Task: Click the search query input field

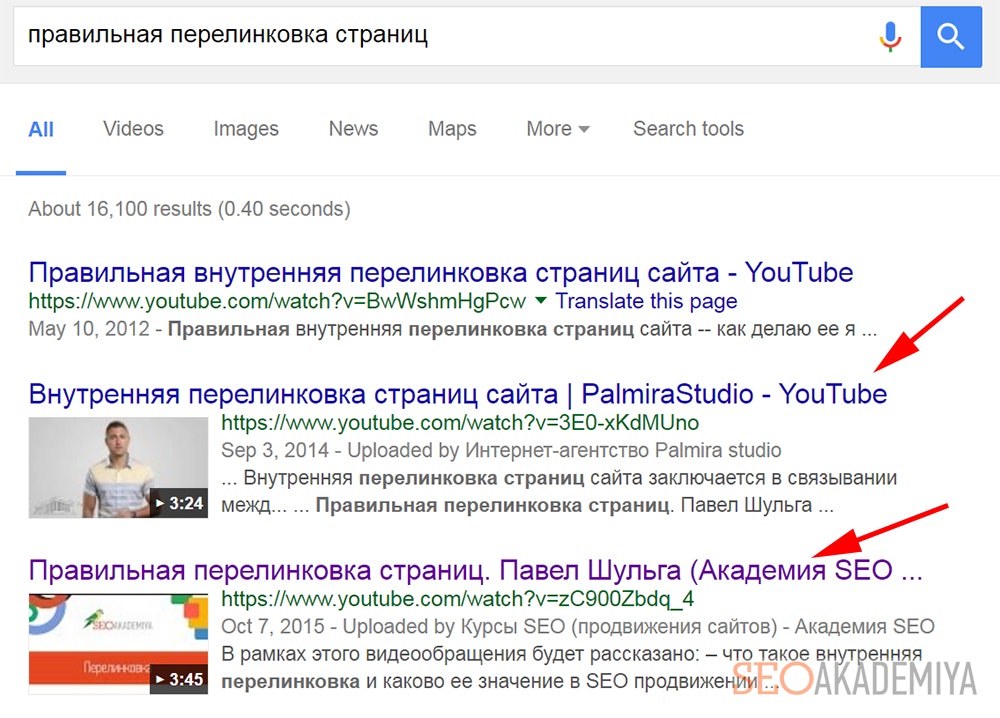Action: [440, 37]
